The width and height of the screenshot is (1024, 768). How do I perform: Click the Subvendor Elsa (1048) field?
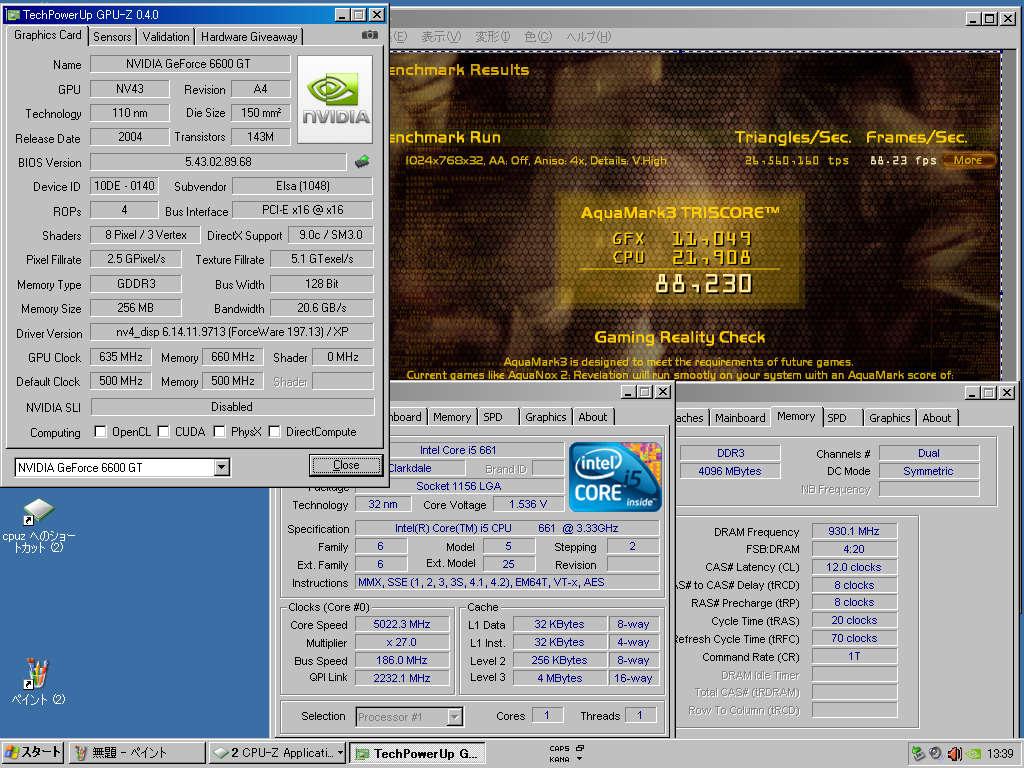[x=302, y=186]
